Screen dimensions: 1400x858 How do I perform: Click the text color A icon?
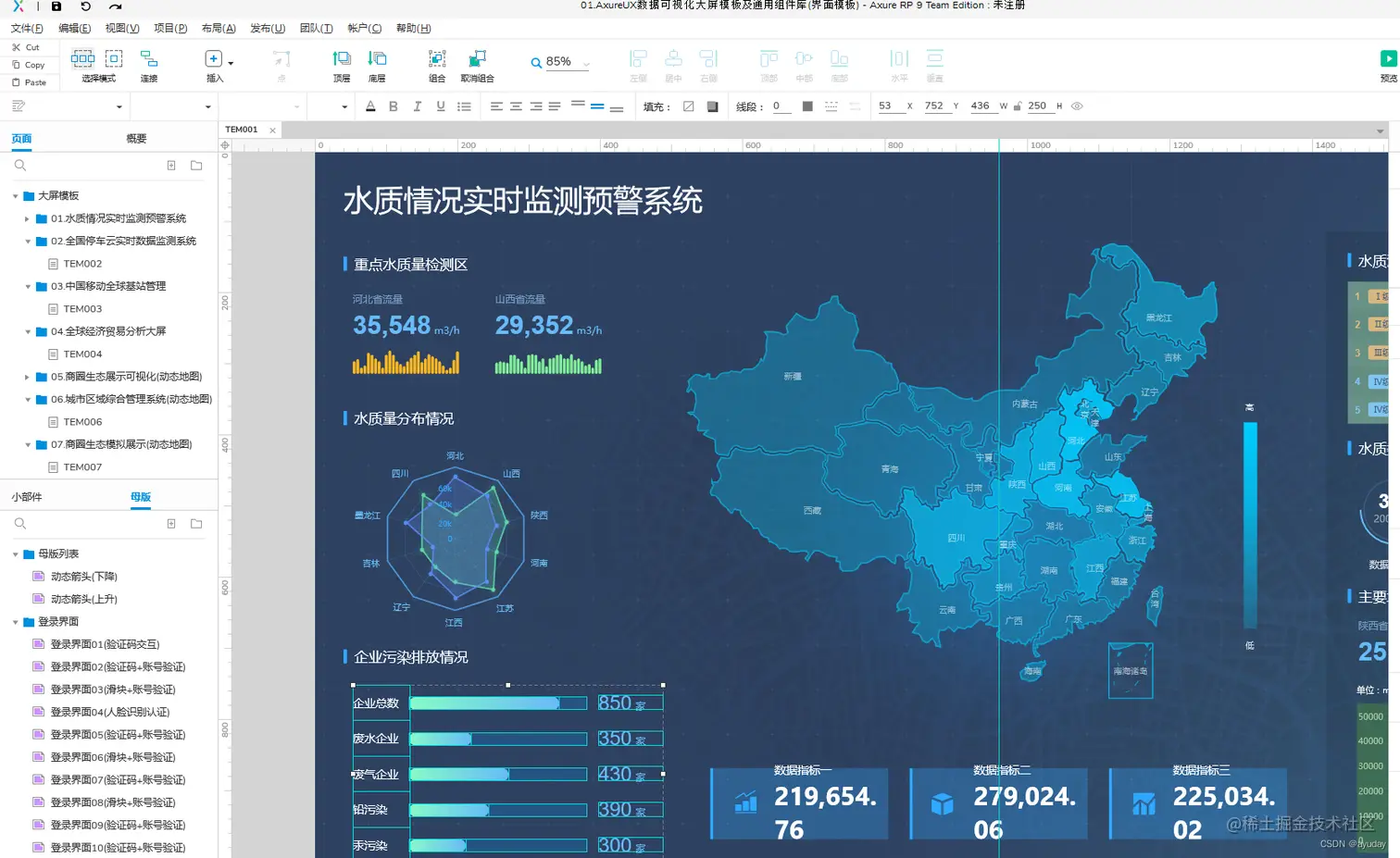[x=370, y=106]
